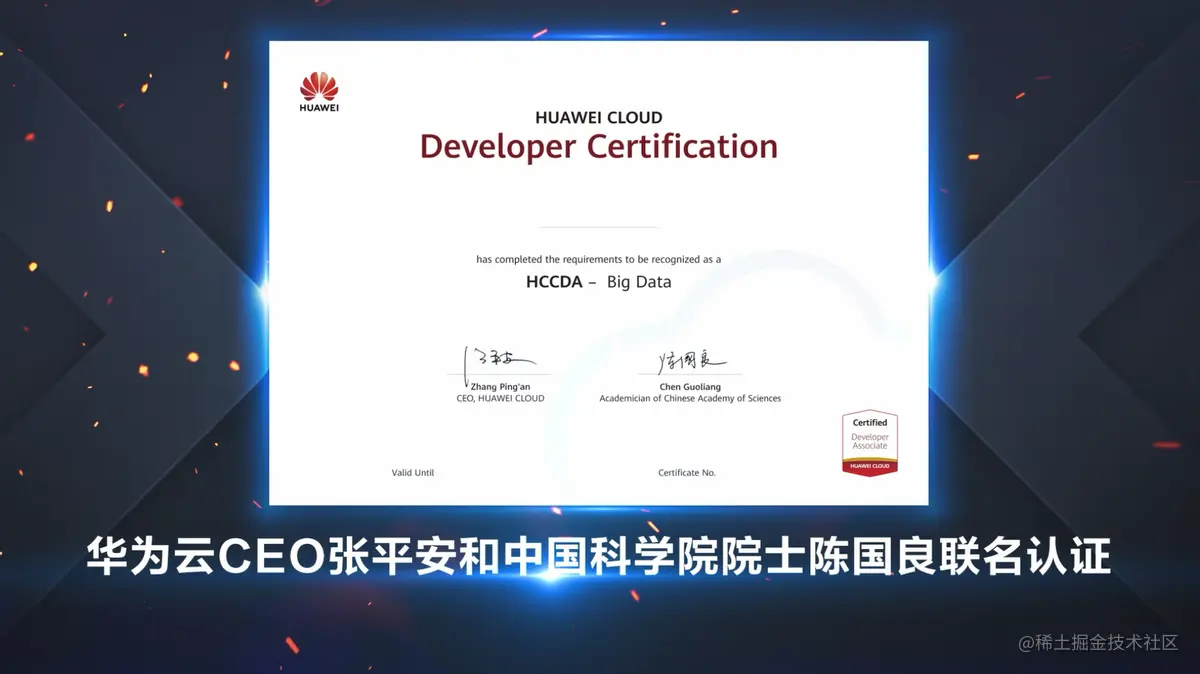Click the "HUAWEI CLOUD" heading text
The height and width of the screenshot is (674, 1200).
coord(599,117)
